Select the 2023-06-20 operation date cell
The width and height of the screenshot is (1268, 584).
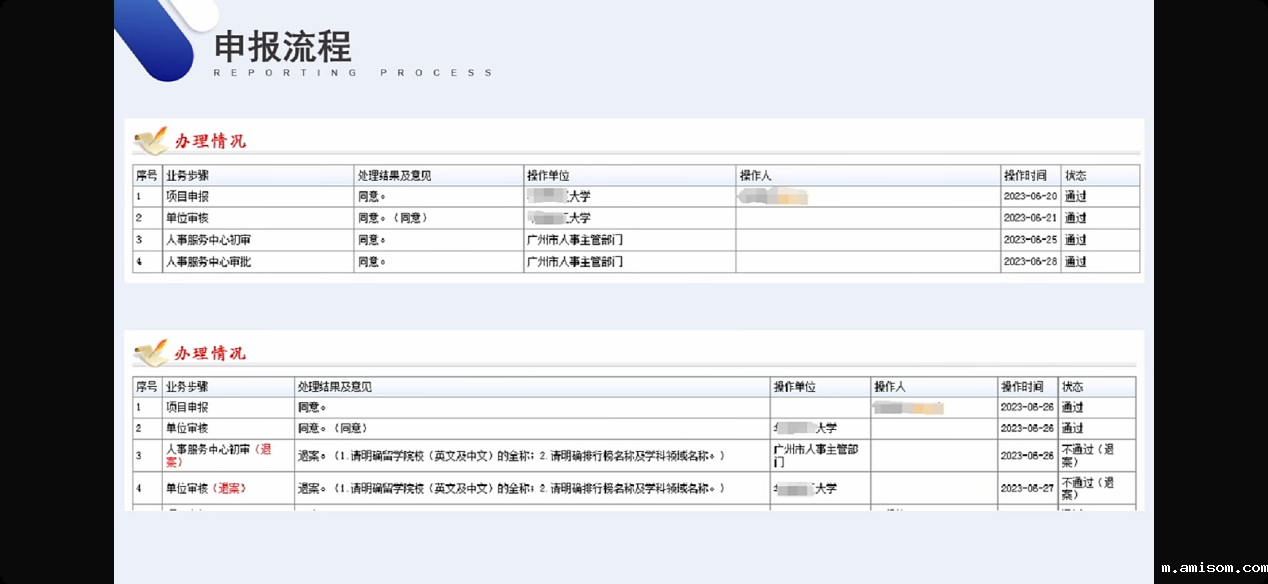1029,197
